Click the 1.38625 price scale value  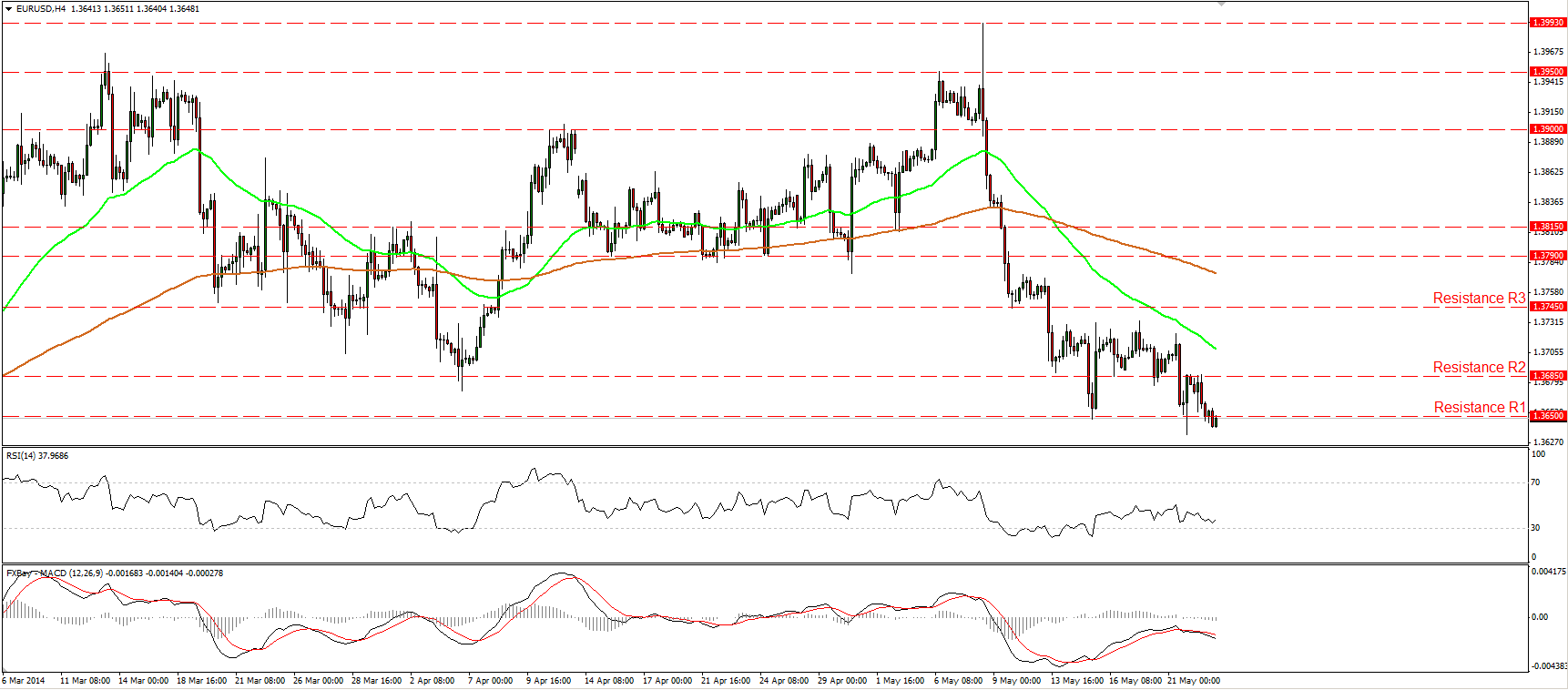pyautogui.click(x=1548, y=171)
